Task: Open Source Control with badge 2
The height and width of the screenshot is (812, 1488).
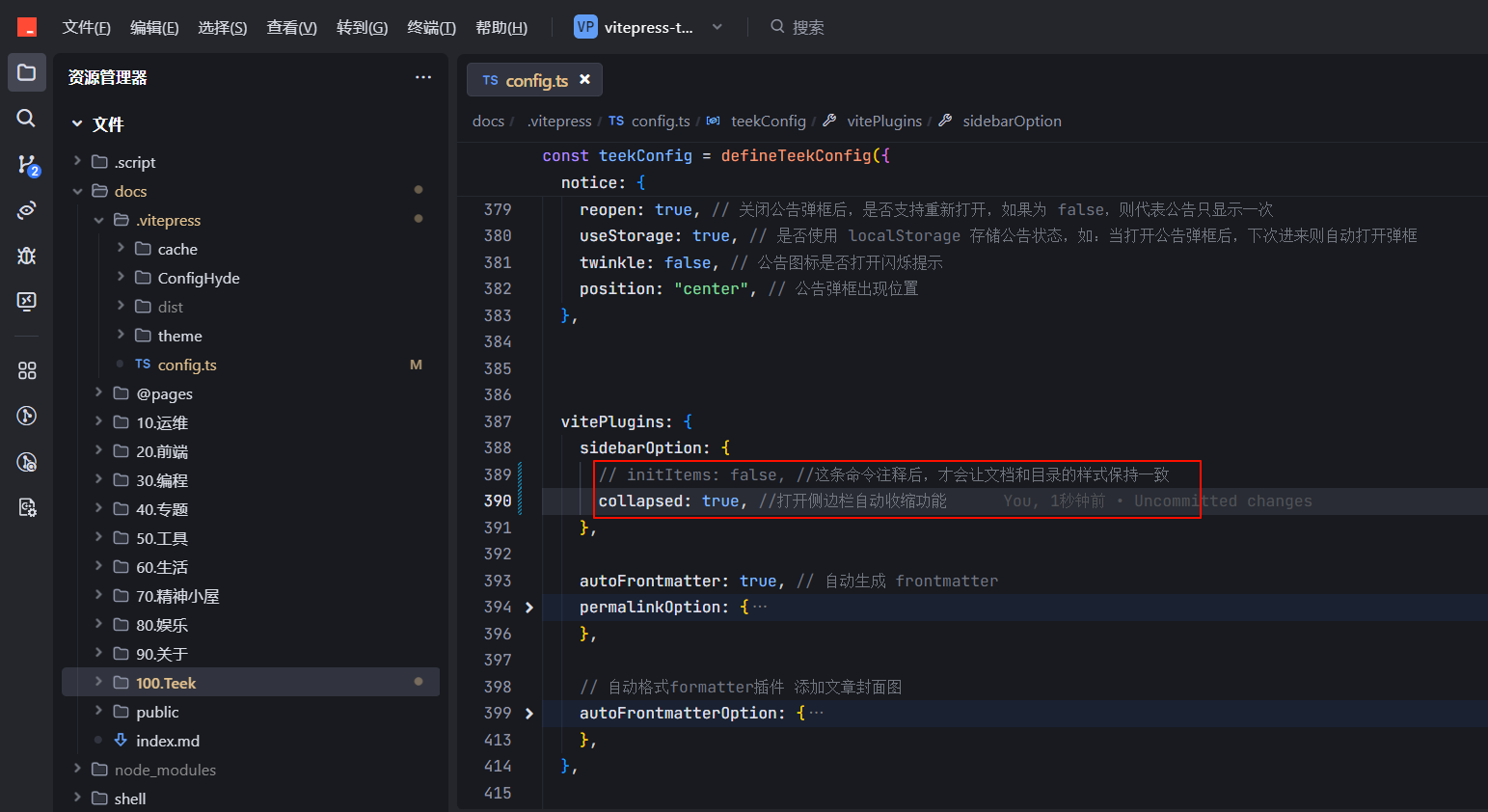Action: [27, 164]
